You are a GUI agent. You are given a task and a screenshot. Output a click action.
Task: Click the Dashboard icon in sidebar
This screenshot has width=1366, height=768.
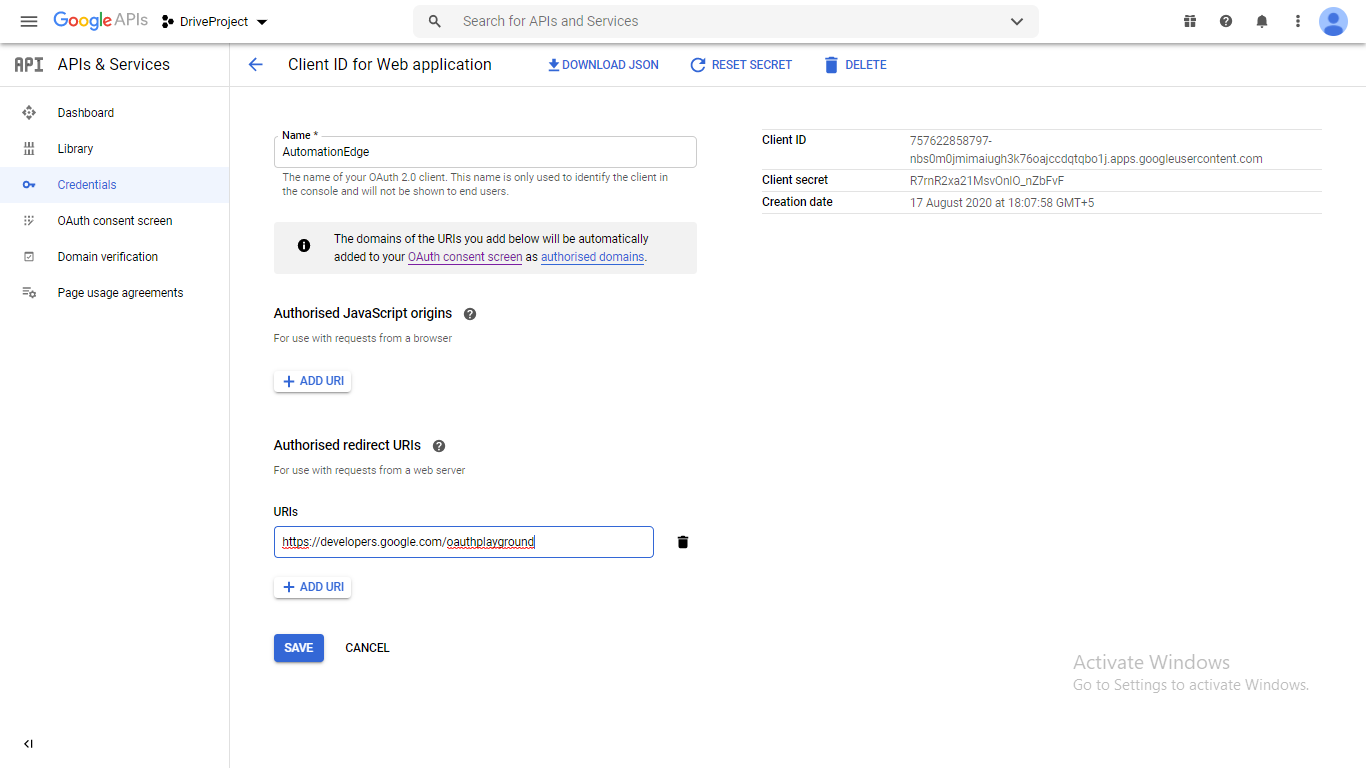pos(29,113)
